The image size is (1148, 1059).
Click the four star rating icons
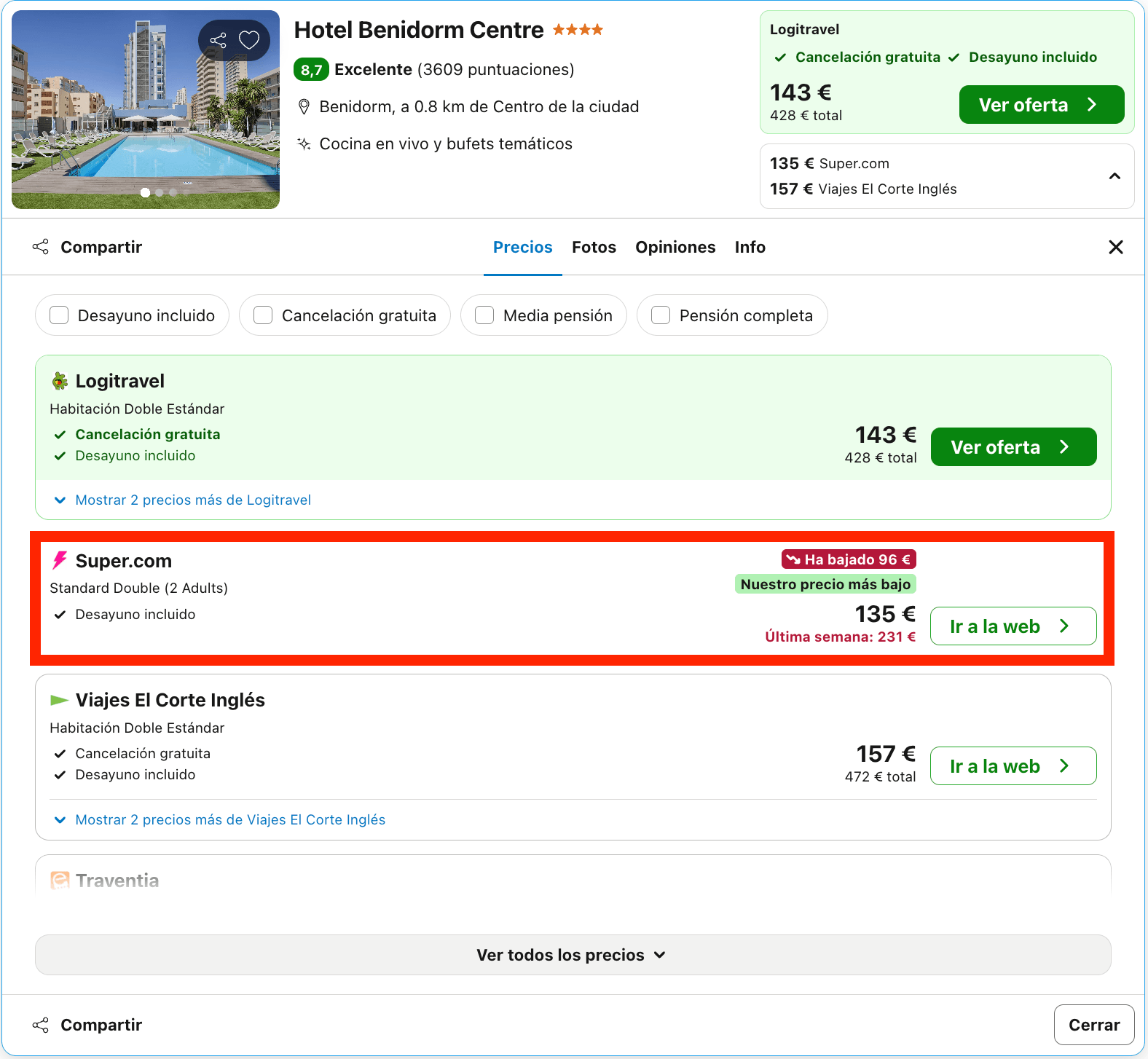(578, 30)
